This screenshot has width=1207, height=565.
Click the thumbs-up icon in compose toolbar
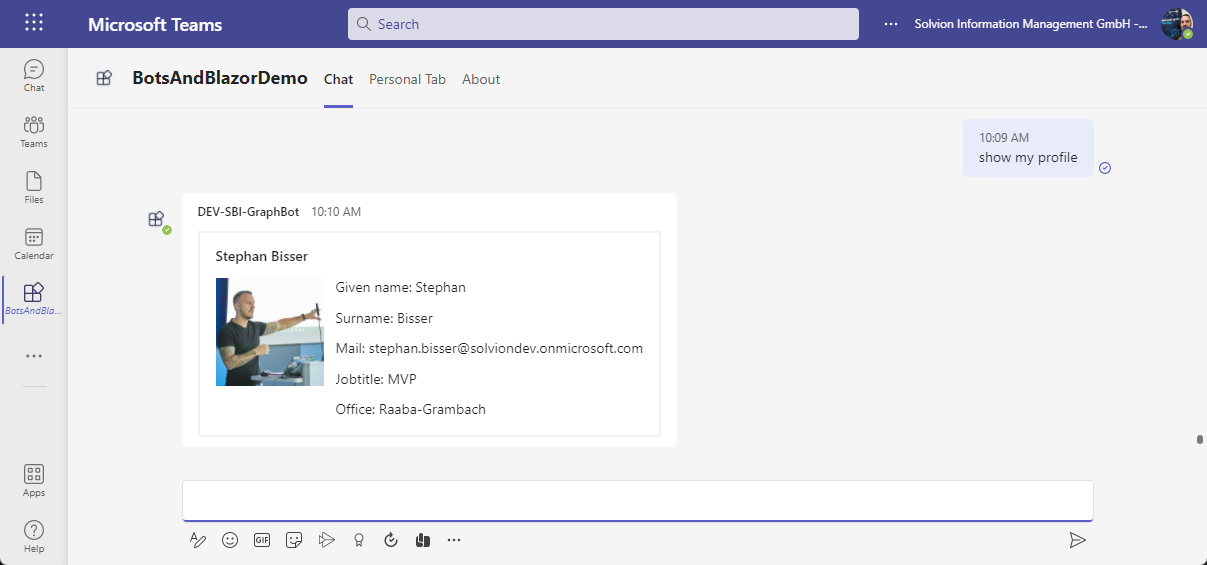[x=422, y=540]
